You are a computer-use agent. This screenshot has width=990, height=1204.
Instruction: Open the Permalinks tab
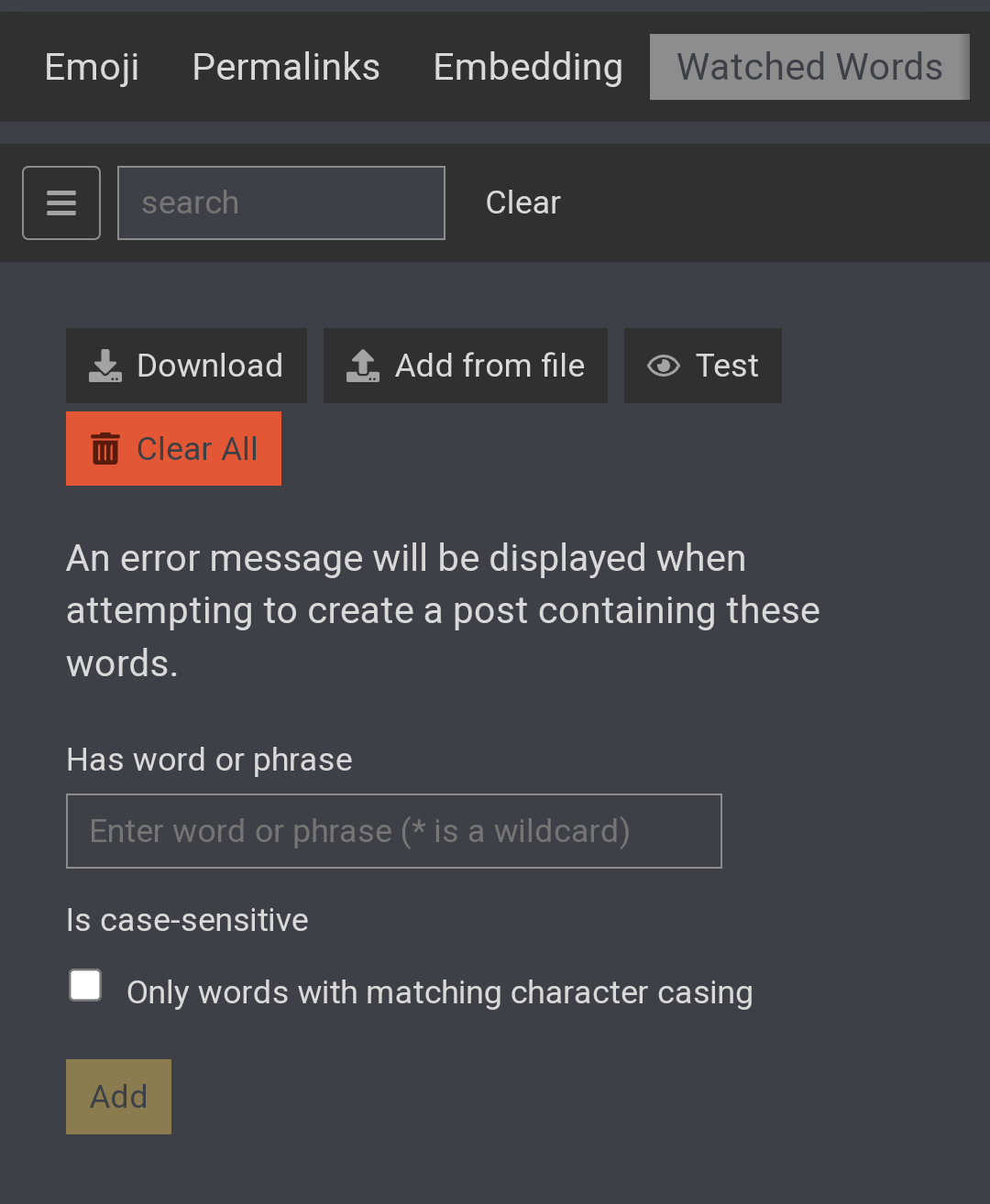point(286,67)
